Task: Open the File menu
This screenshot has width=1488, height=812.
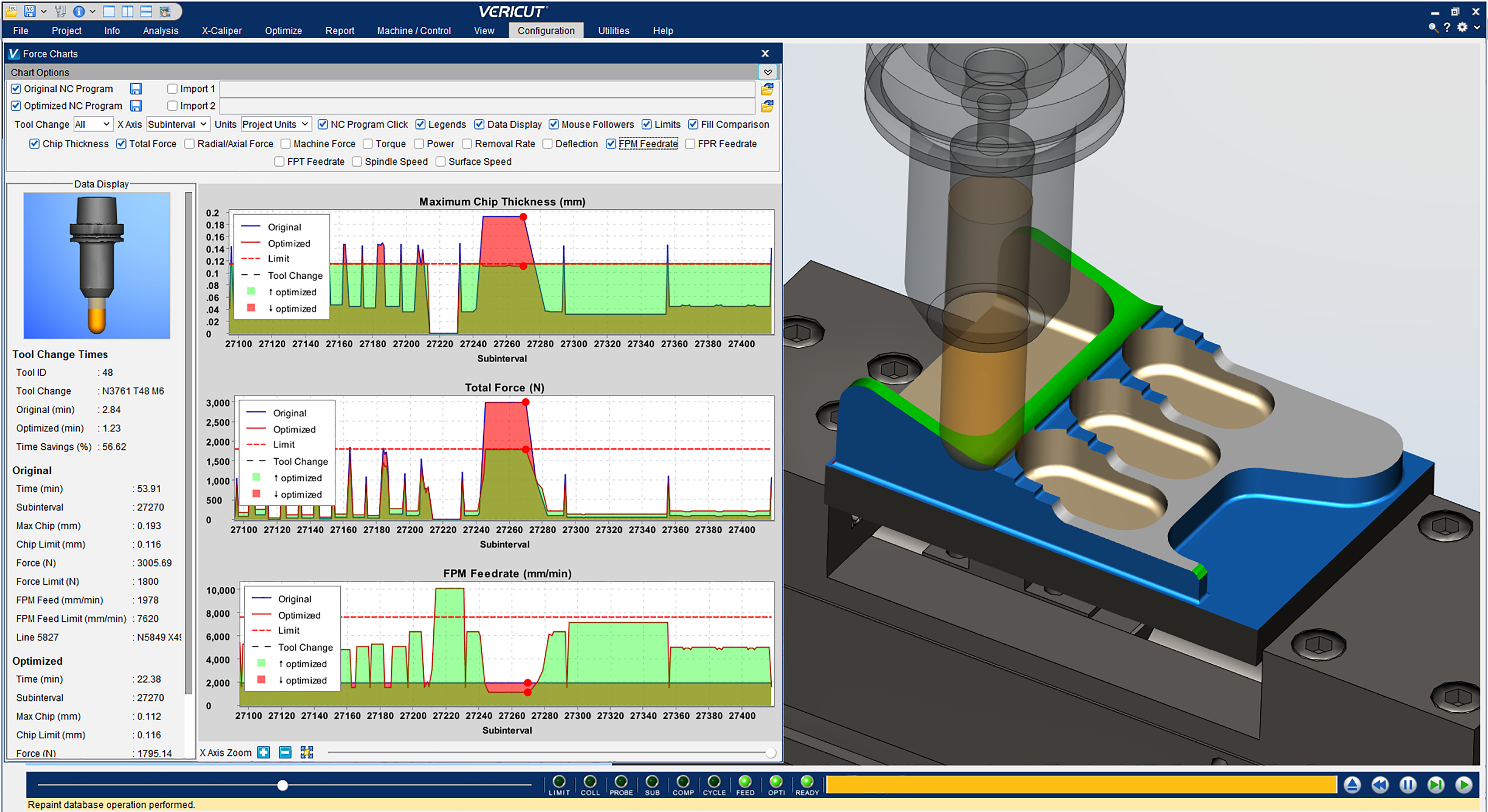Action: [x=20, y=31]
